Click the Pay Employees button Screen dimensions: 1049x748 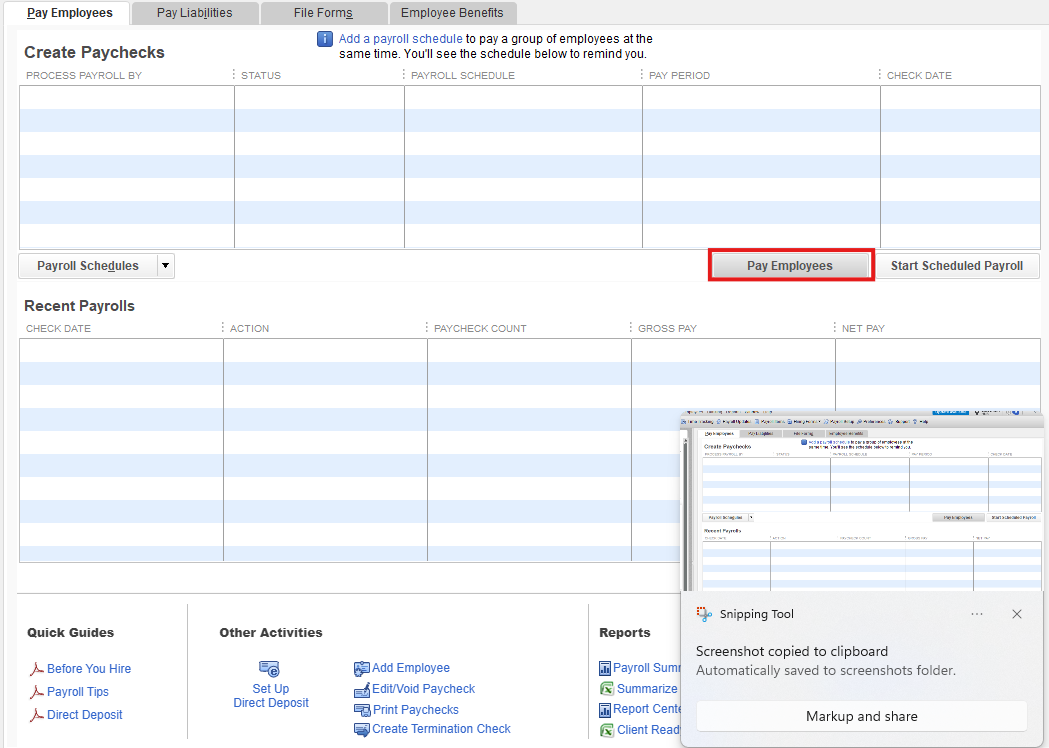click(x=790, y=266)
